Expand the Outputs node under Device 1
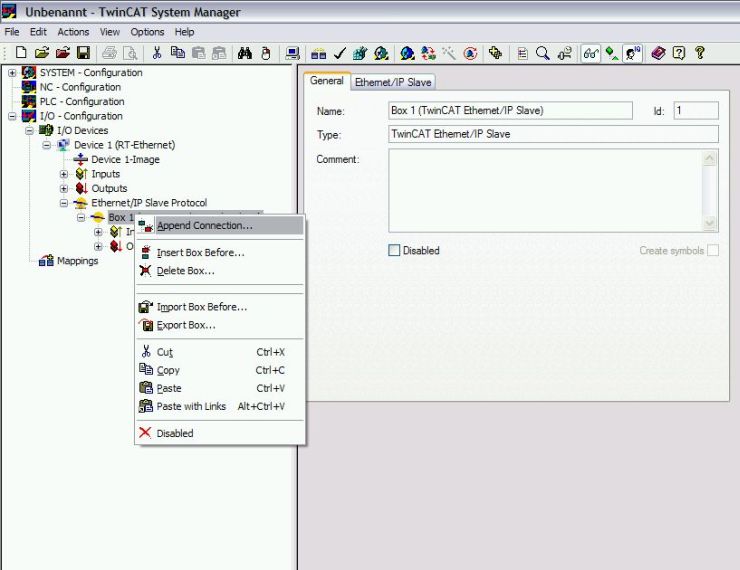 [x=64, y=189]
